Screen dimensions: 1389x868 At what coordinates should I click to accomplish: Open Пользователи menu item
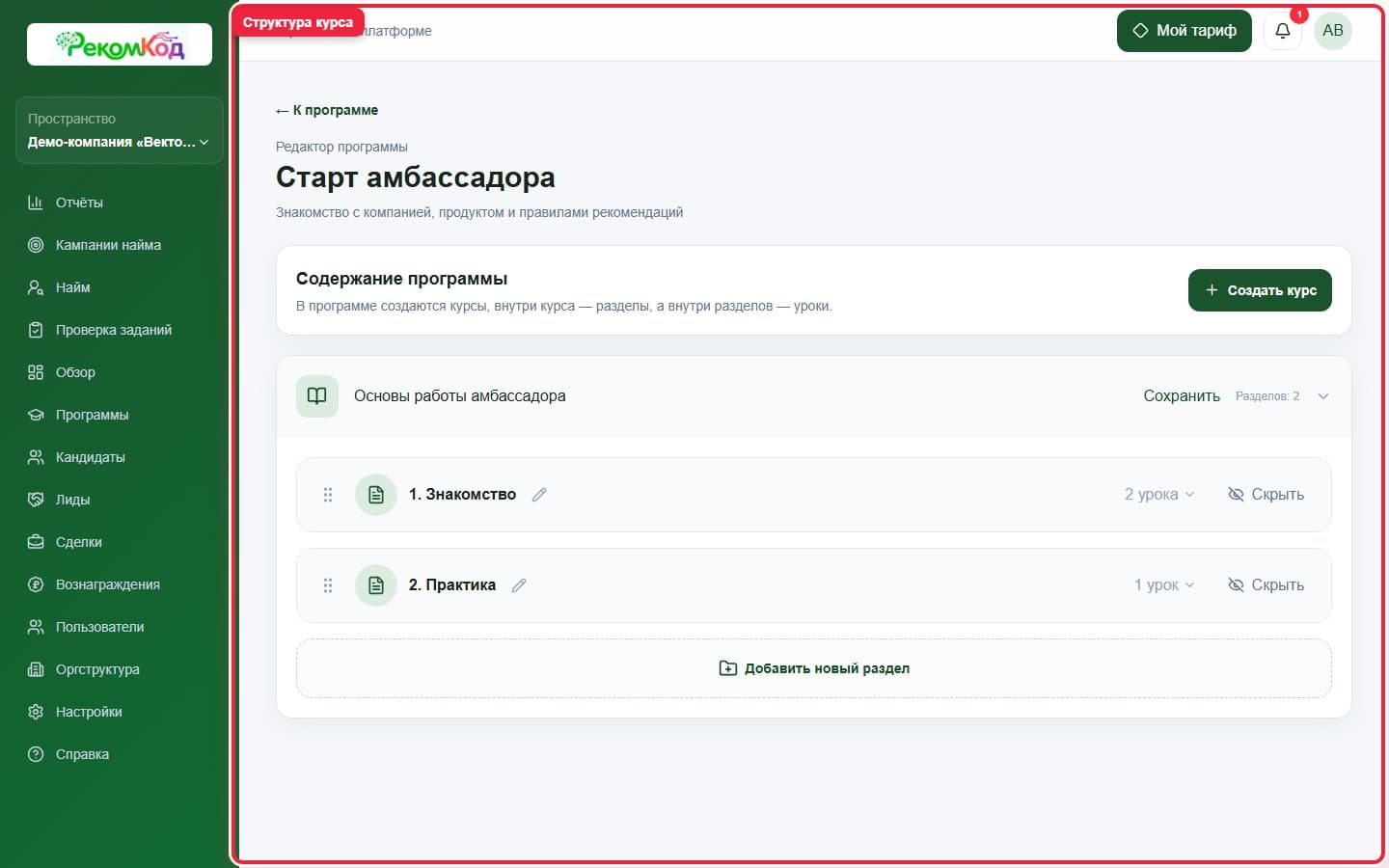tap(100, 627)
